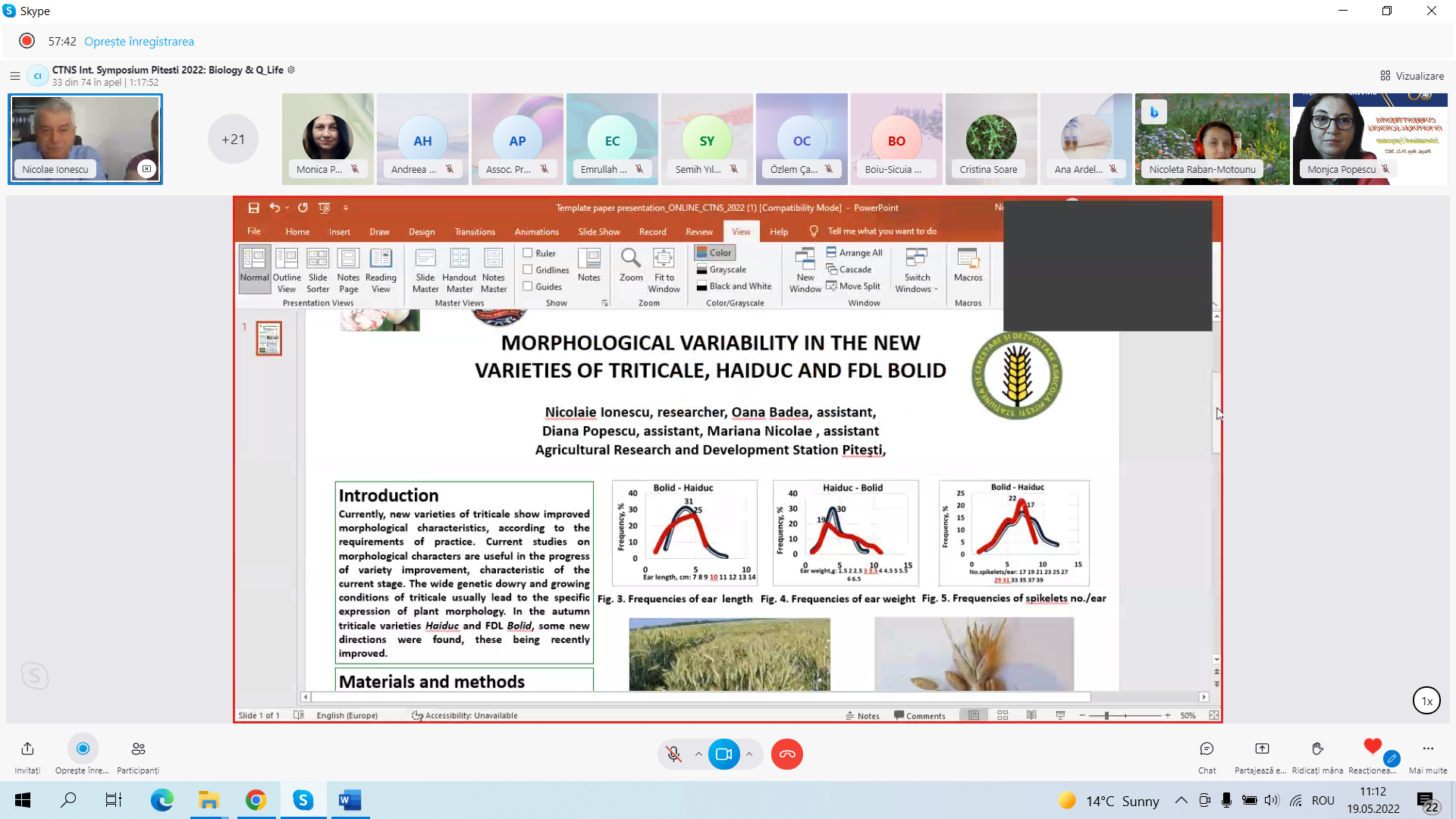Click Arrange All windows
The height and width of the screenshot is (819, 1456).
click(855, 253)
